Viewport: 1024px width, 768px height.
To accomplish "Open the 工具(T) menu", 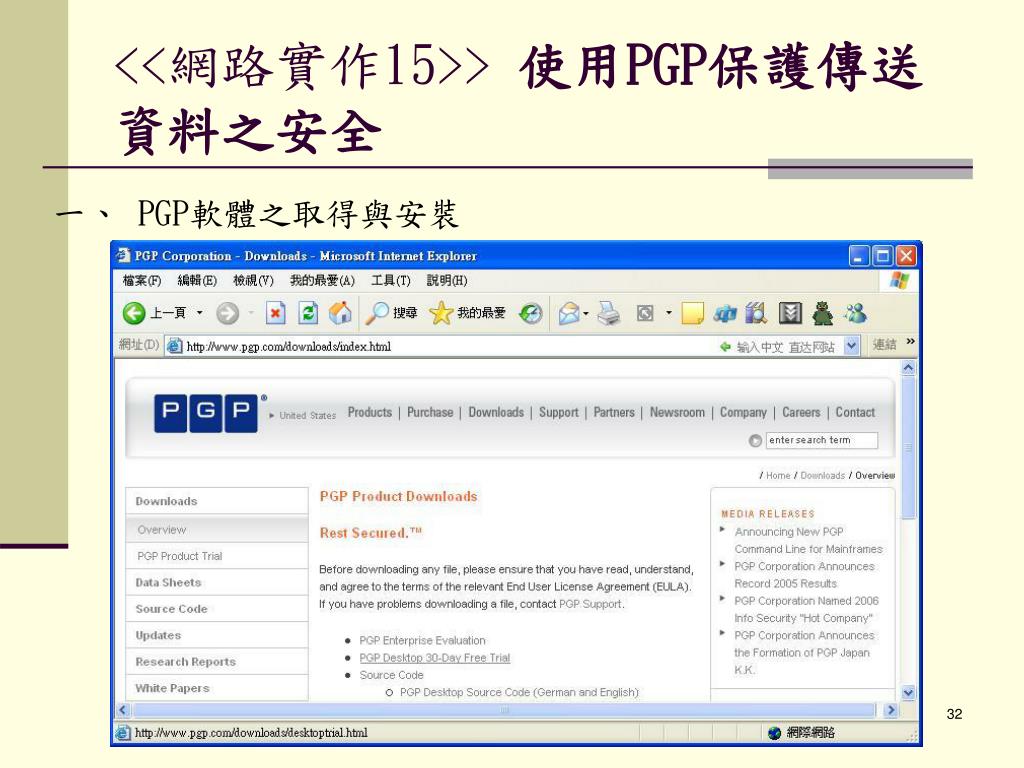I will (x=391, y=281).
